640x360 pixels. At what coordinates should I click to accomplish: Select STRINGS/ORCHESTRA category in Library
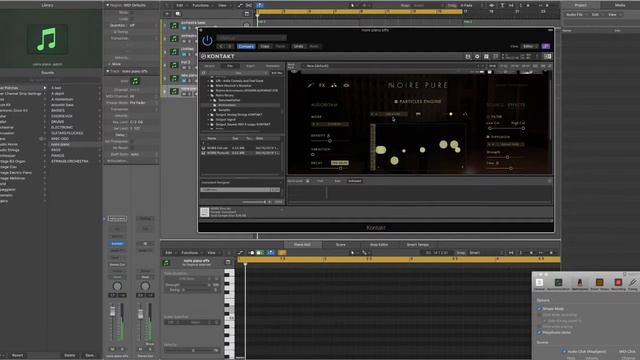(70, 161)
